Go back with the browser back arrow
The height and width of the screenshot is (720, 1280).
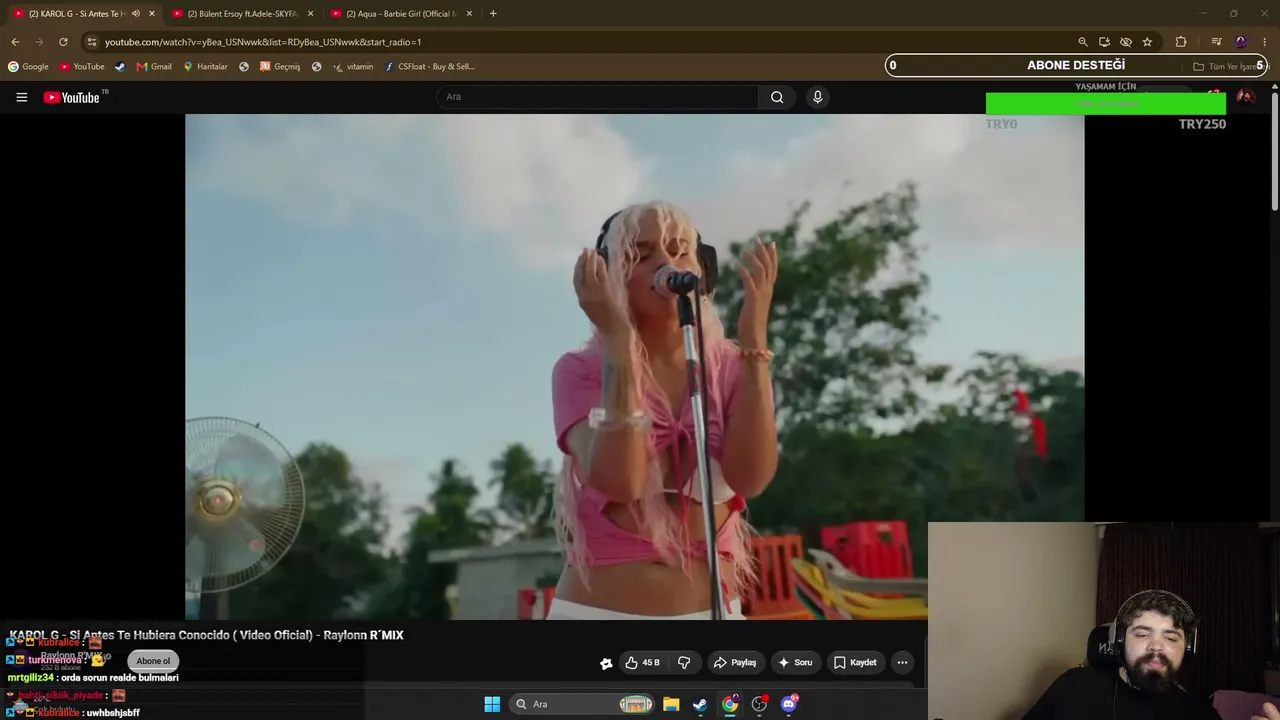point(15,42)
